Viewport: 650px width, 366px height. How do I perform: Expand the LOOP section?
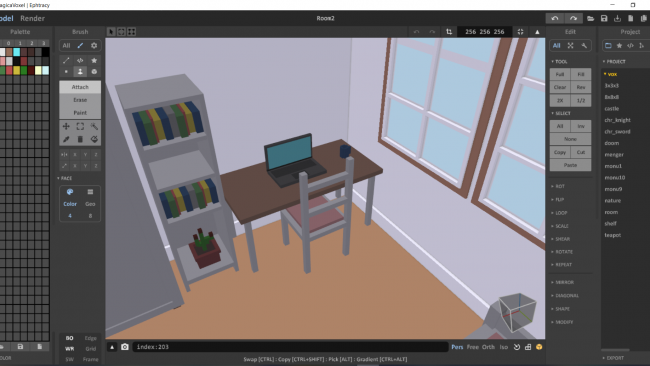559,213
